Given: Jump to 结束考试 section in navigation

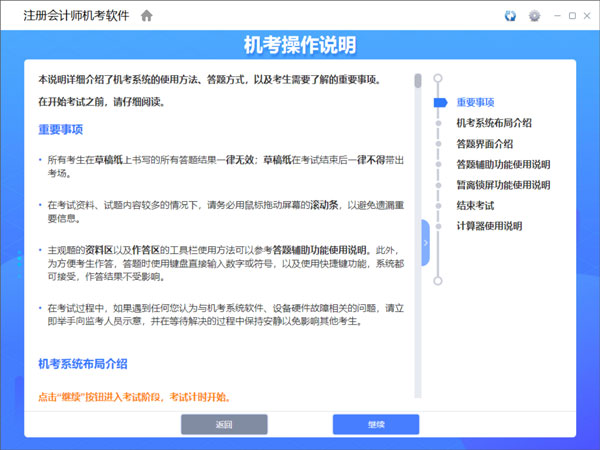Looking at the screenshot, I should click(x=475, y=206).
